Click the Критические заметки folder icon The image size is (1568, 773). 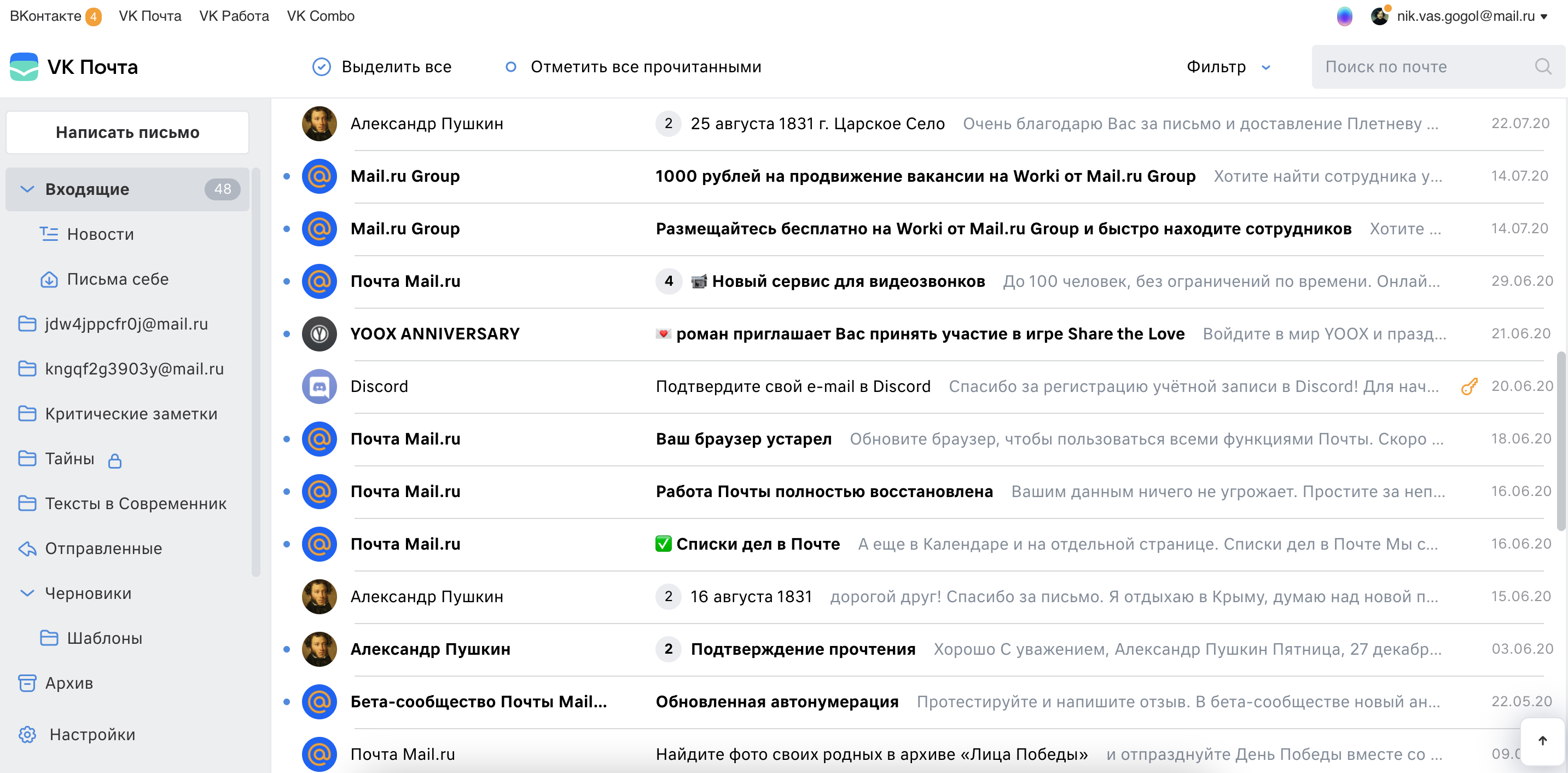[x=27, y=414]
